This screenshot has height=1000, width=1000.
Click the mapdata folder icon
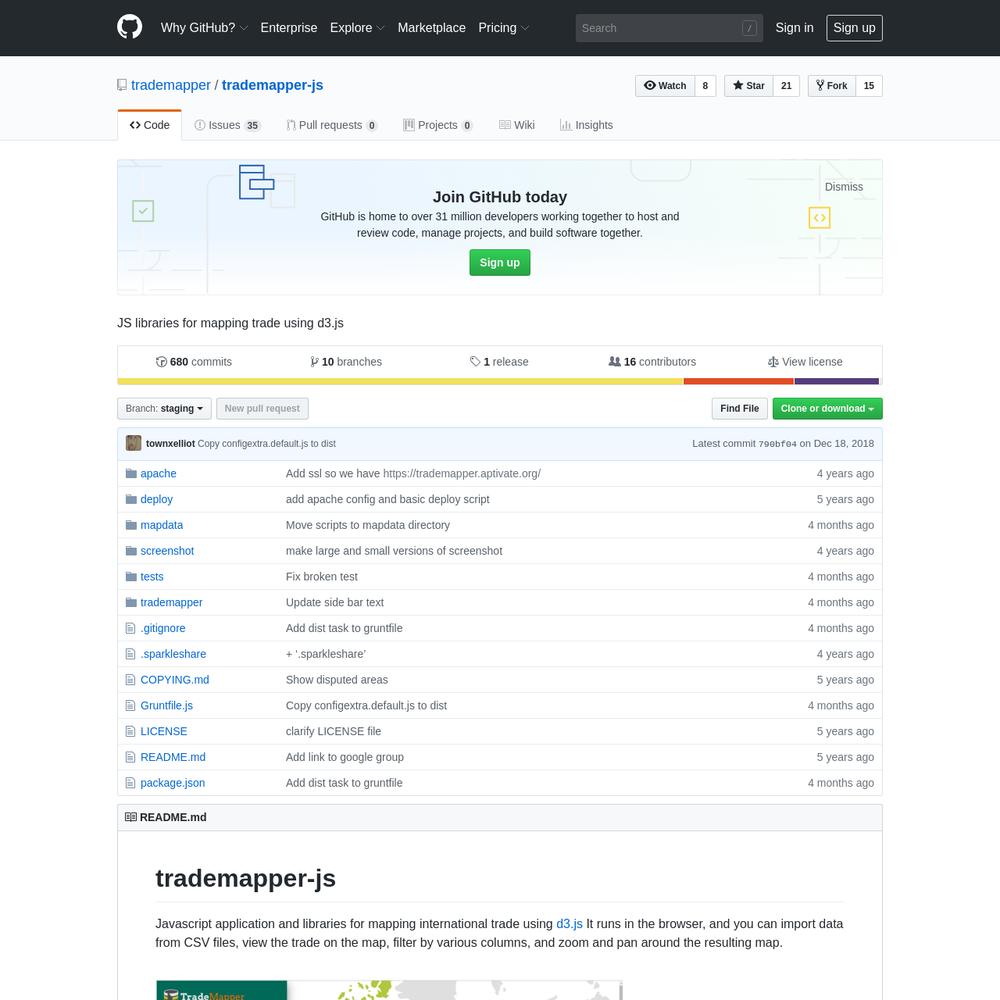point(131,525)
